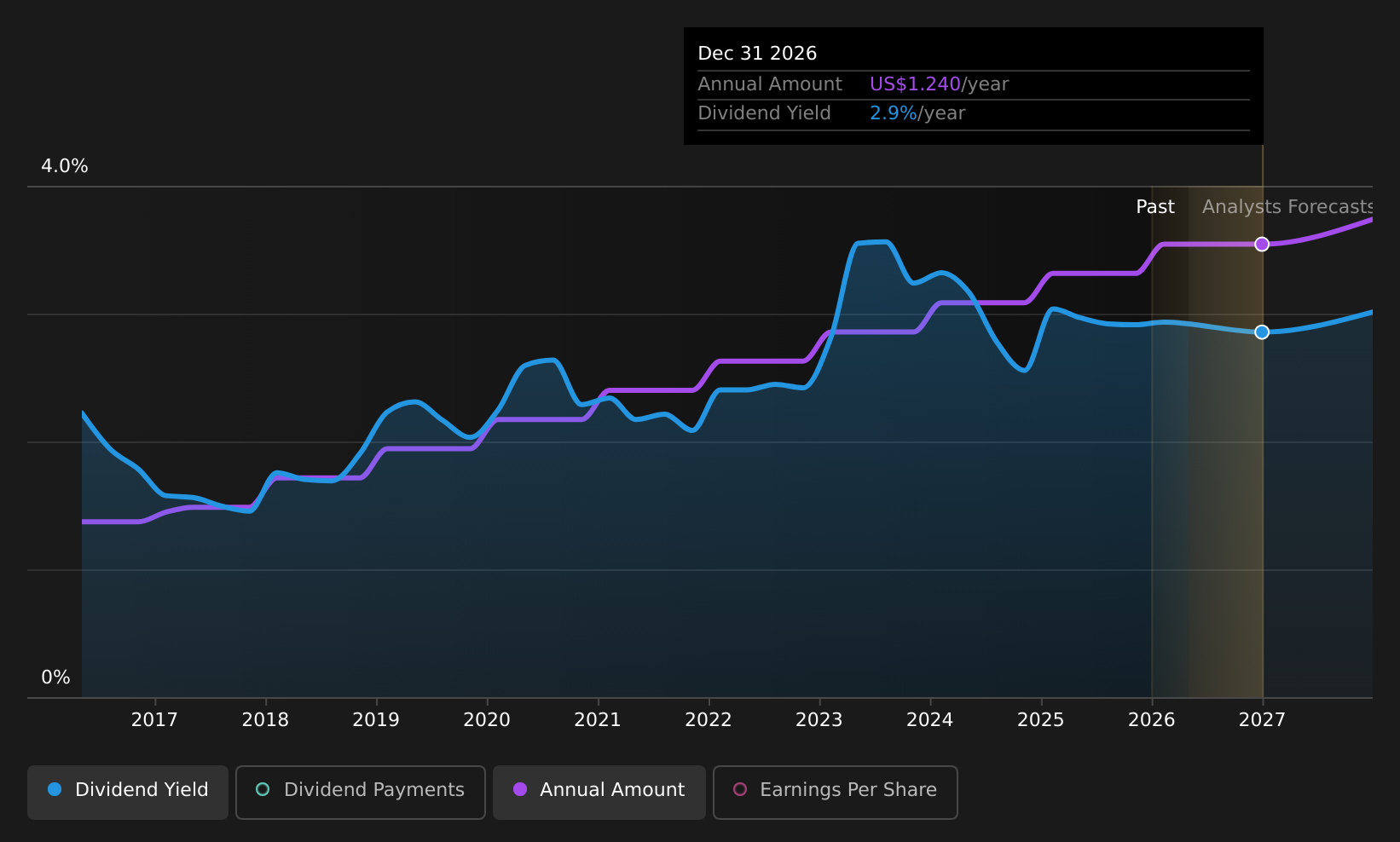The width and height of the screenshot is (1400, 842).
Task: Click the 2026 x-axis label
Action: (x=1152, y=720)
